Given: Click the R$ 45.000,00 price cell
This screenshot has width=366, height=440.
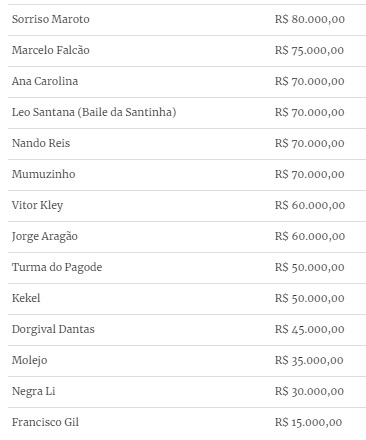Looking at the screenshot, I should coord(310,329).
